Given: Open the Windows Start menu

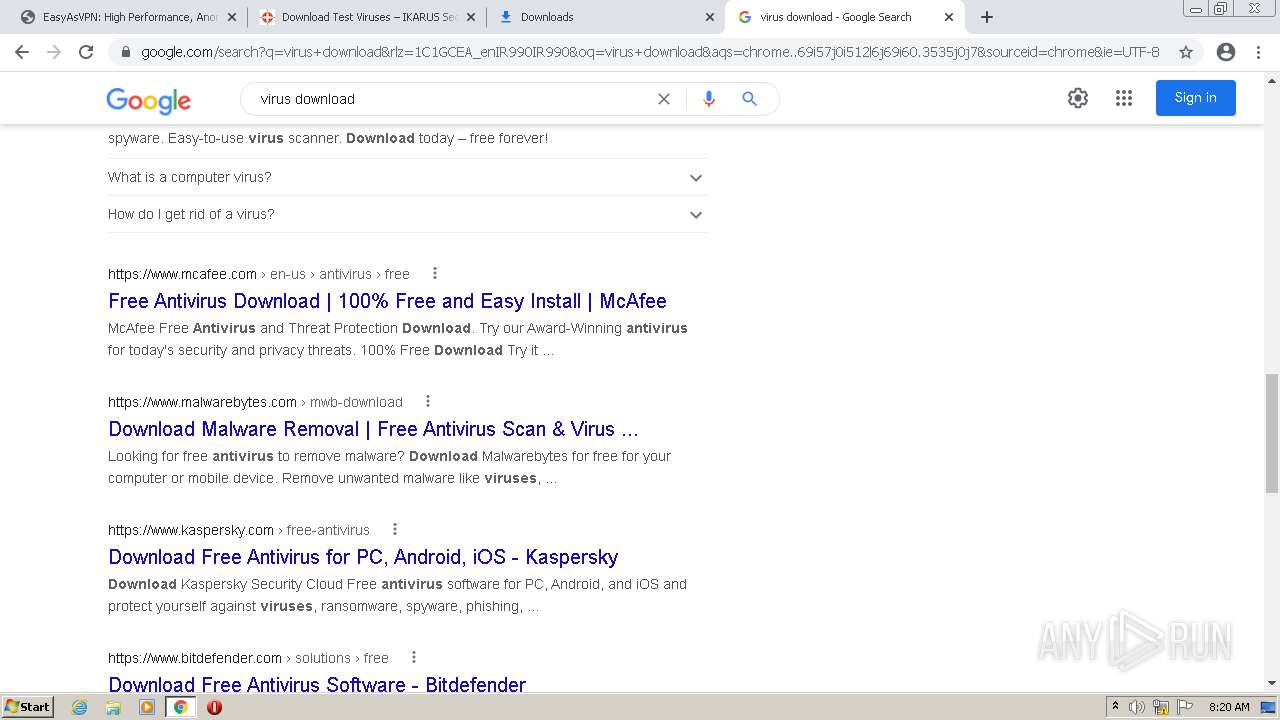Looking at the screenshot, I should click(x=27, y=707).
